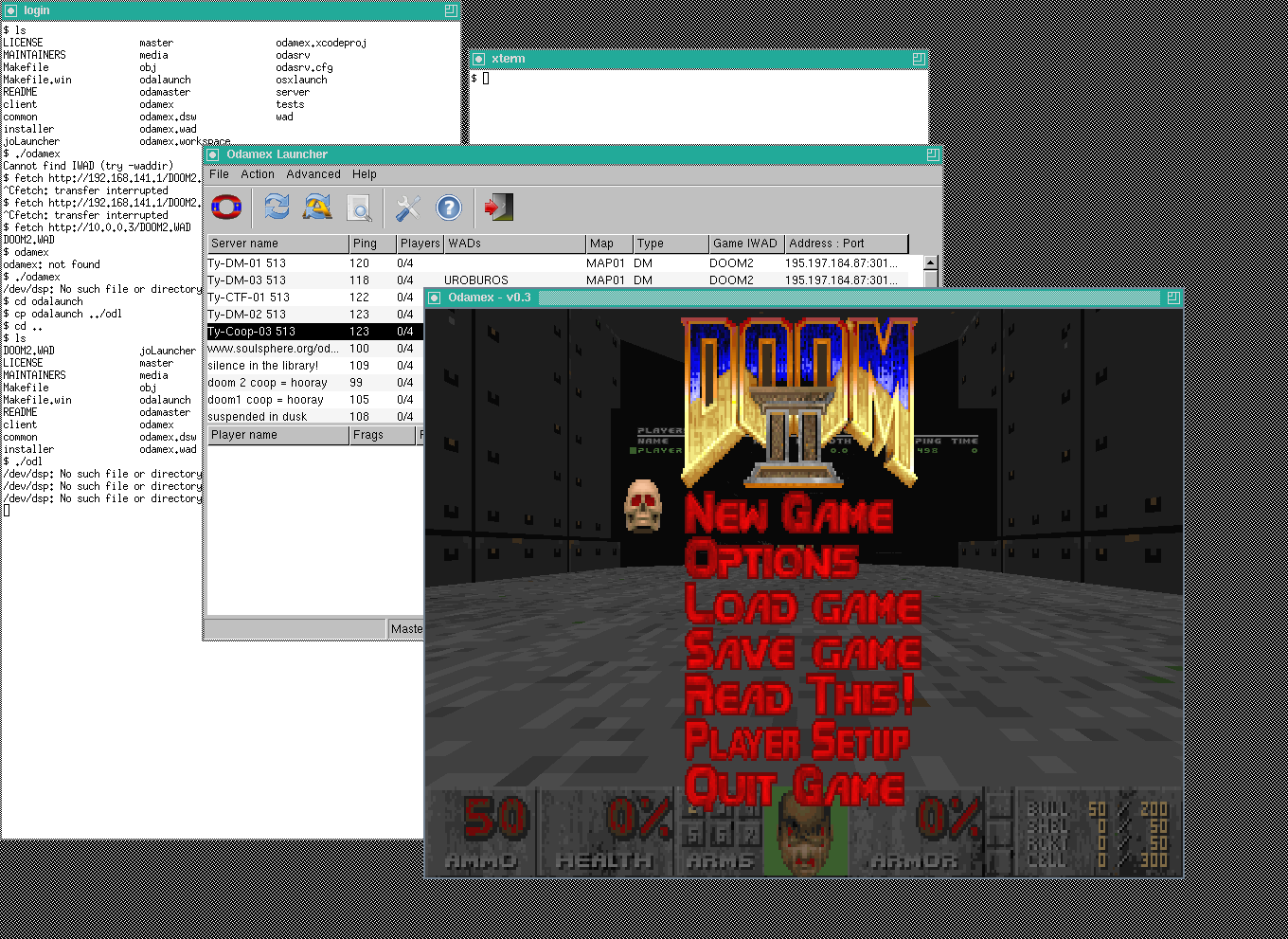
Task: Open window menu icon of Odamex v0.3 window
Action: 435,298
